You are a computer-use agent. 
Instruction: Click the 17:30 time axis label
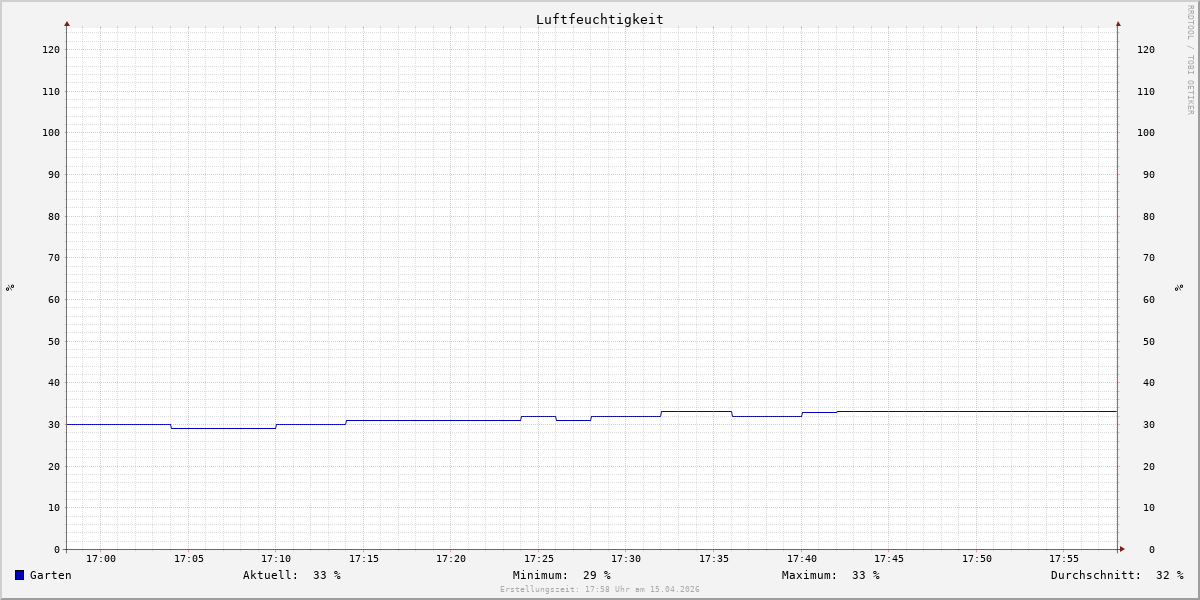pos(626,558)
